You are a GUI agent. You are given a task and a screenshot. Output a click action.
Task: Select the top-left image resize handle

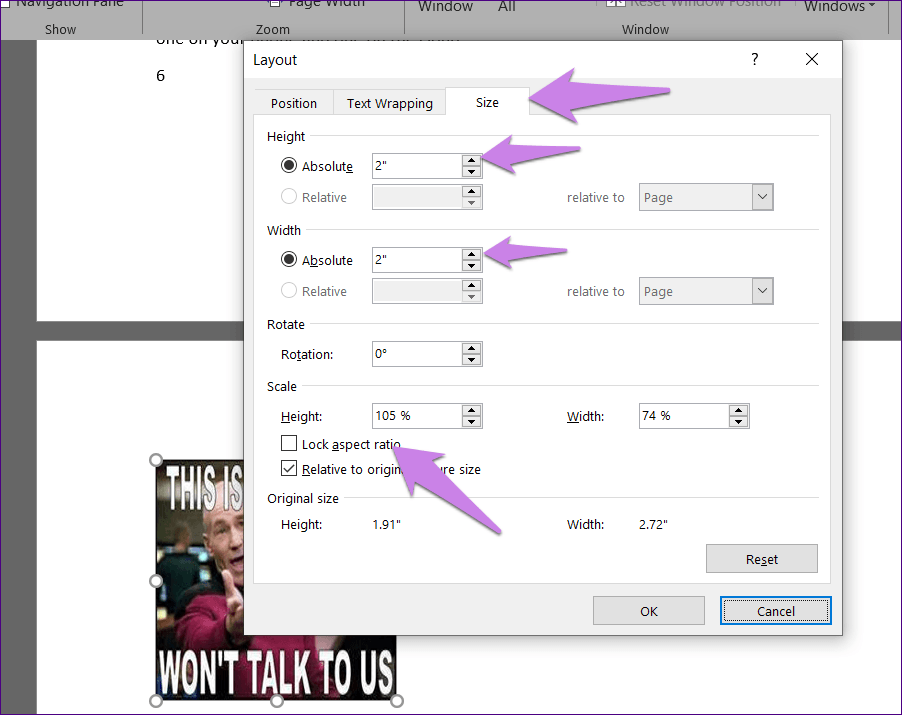[x=156, y=460]
